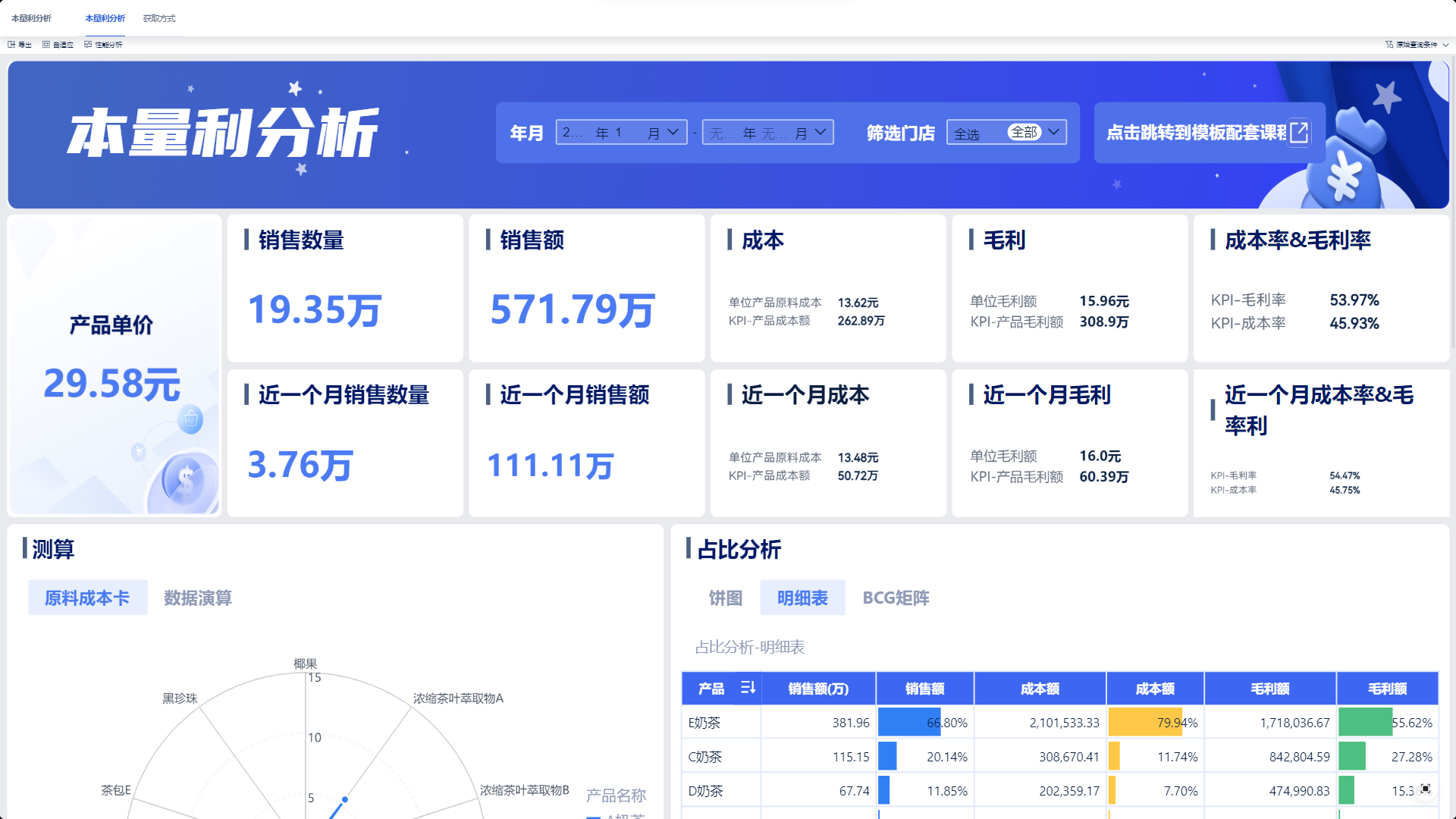
Task: Open the 筛选门店 store filter dropdown
Action: coord(1054,132)
